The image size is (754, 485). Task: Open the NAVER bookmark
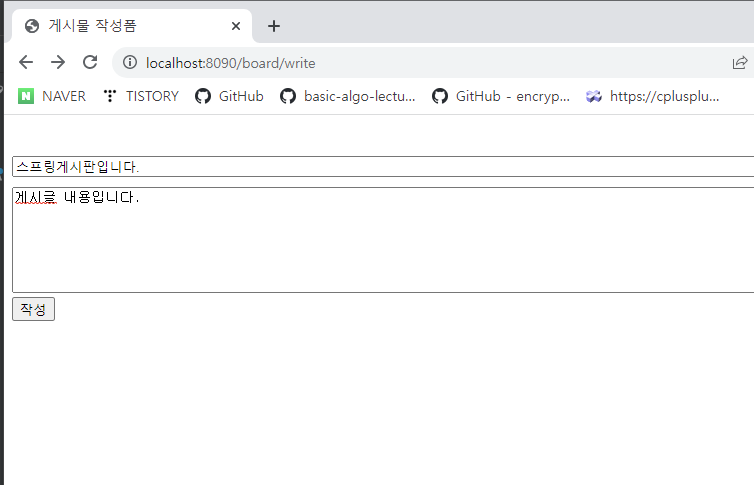52,96
